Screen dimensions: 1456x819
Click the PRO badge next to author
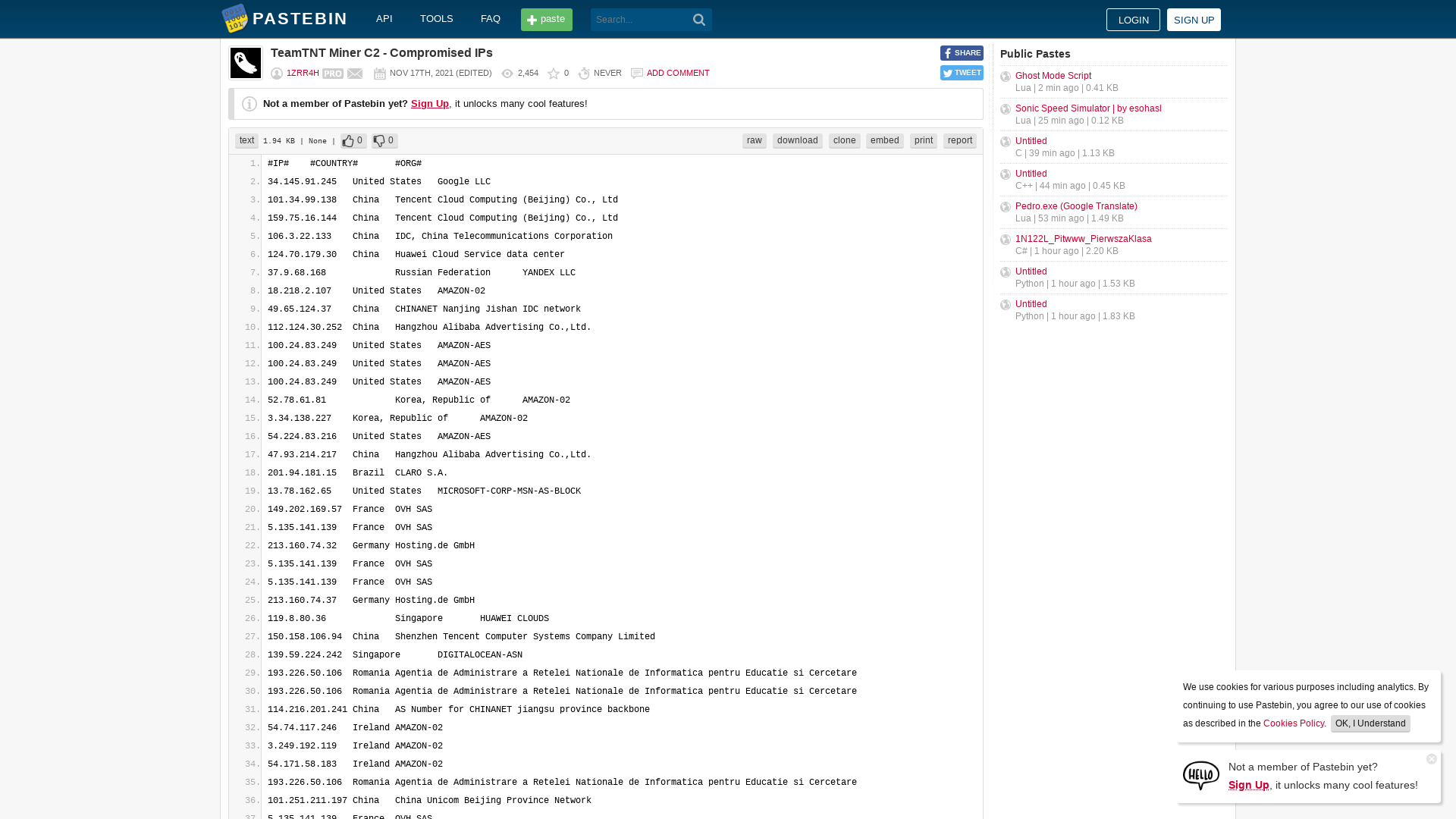(333, 74)
